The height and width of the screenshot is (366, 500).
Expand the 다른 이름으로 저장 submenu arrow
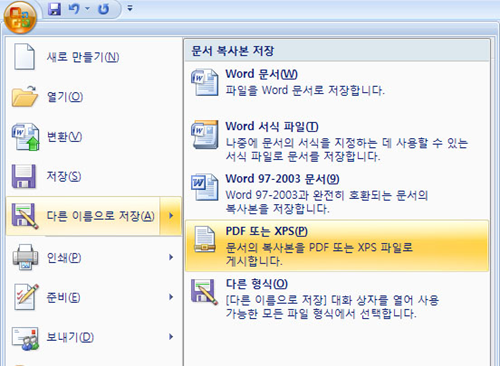point(171,216)
